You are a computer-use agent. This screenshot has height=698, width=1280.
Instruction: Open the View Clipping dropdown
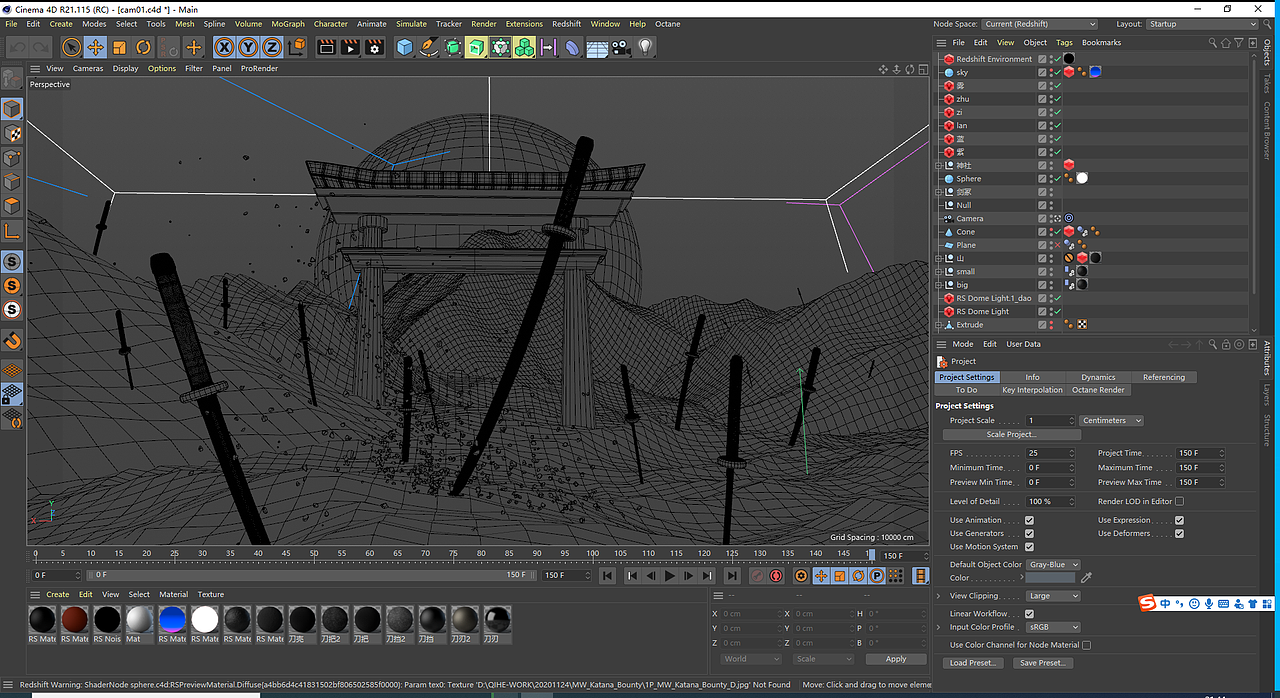[1054, 596]
